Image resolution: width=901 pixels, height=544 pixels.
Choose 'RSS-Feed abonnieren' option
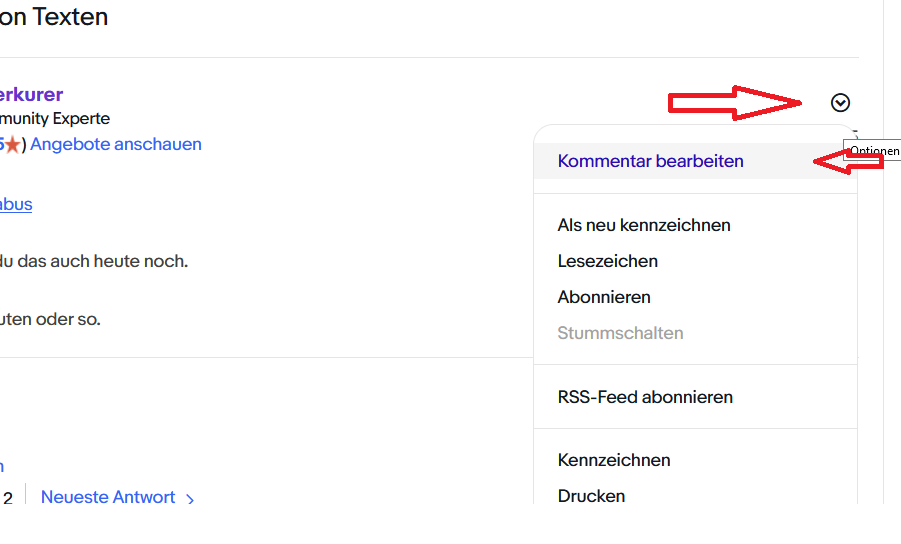pos(645,397)
